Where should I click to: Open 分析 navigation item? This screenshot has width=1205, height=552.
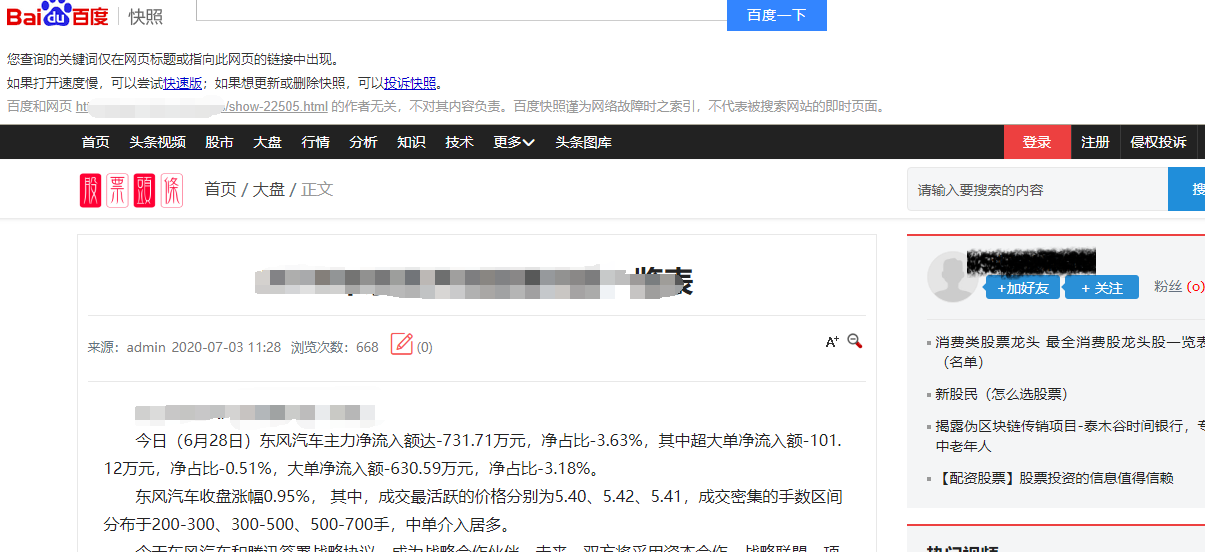[x=363, y=142]
